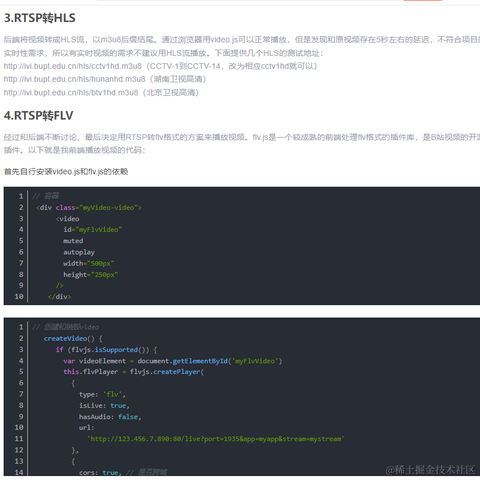Click the line about installing video.js and flv.js dependencies

66,172
